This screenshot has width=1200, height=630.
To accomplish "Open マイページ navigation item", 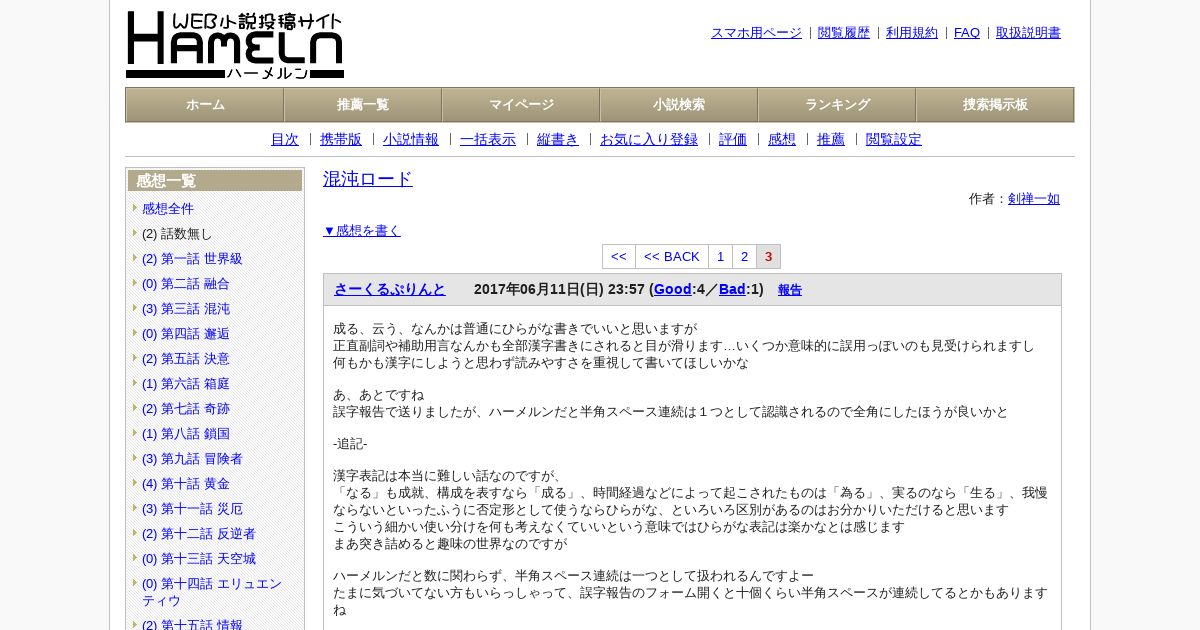I will 521,105.
